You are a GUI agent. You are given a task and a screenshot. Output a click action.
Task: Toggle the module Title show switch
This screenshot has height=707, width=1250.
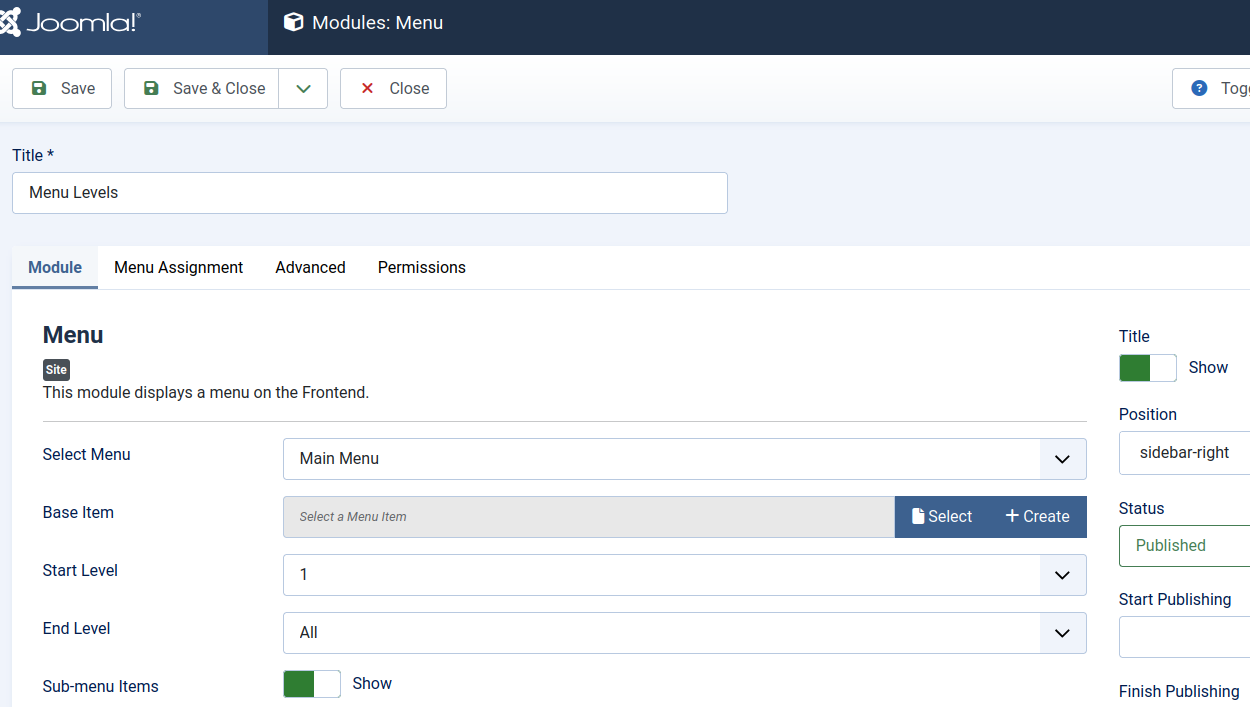(1147, 368)
